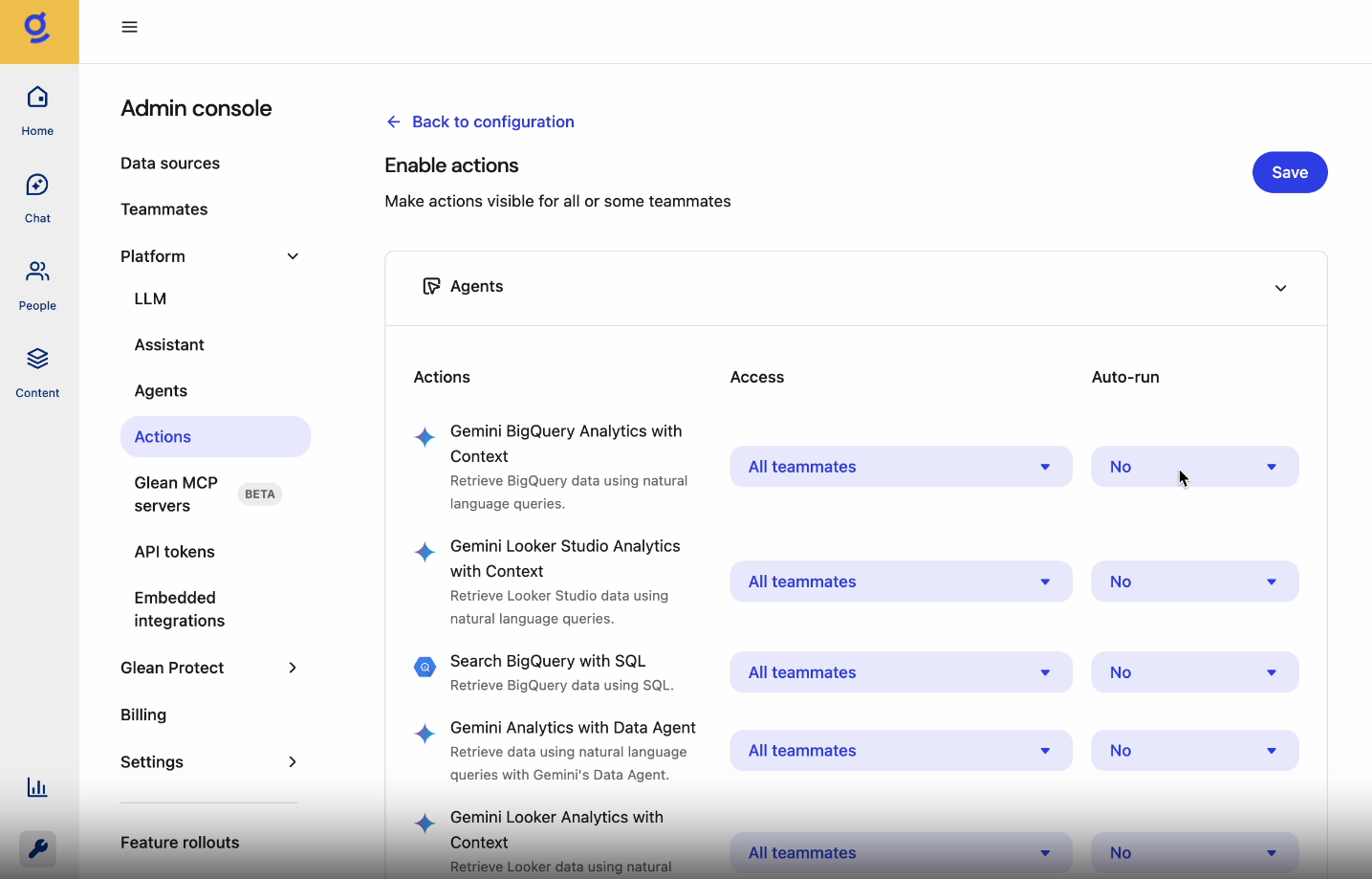Open Access dropdown for Gemini BigQuery Analytics
1372x879 pixels.
[901, 467]
